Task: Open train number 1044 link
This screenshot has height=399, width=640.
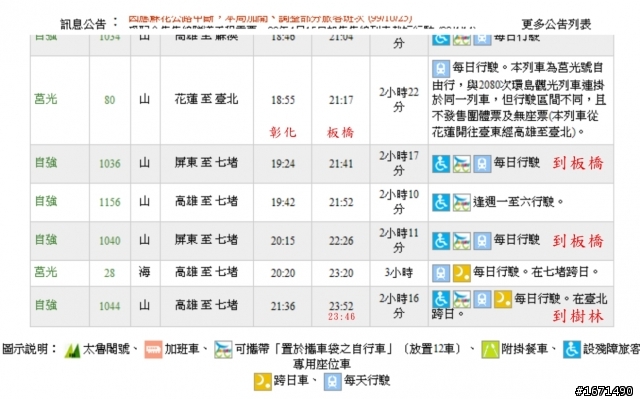Action: coord(110,306)
